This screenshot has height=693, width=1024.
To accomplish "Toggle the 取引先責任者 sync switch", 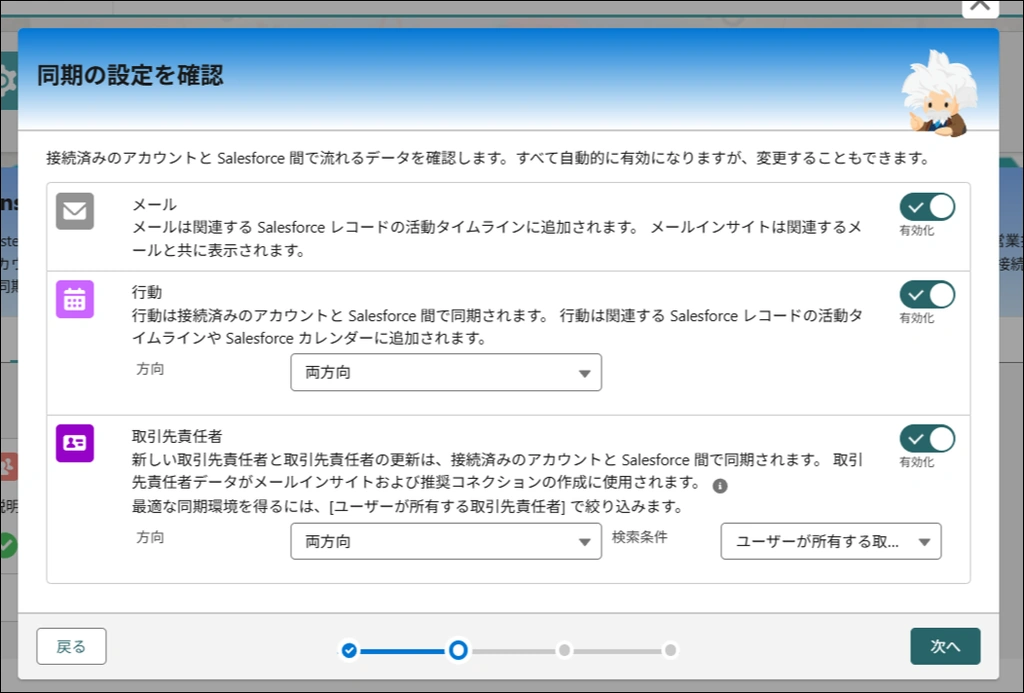I will [927, 439].
